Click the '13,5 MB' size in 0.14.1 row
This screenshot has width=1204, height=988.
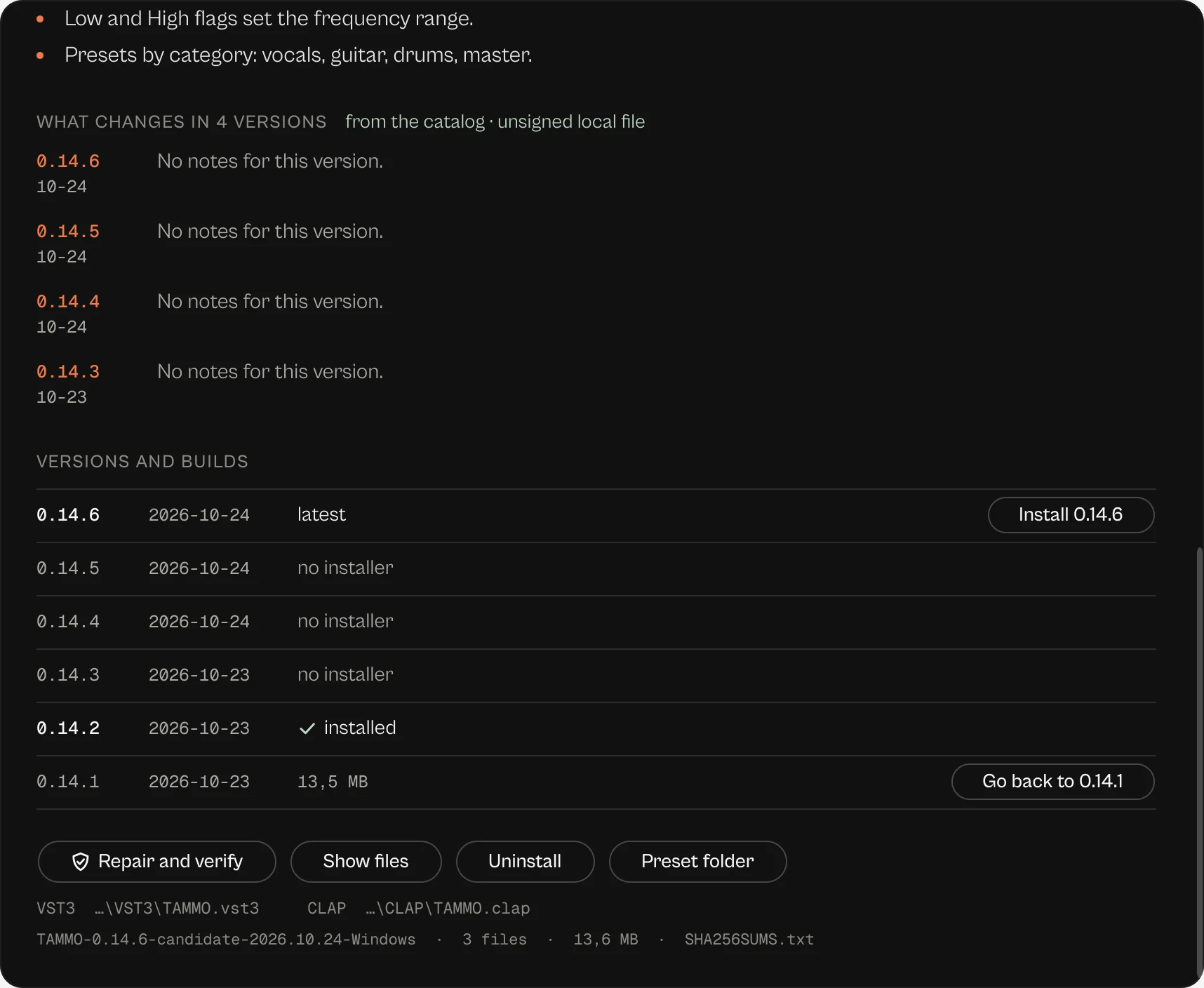coord(333,782)
